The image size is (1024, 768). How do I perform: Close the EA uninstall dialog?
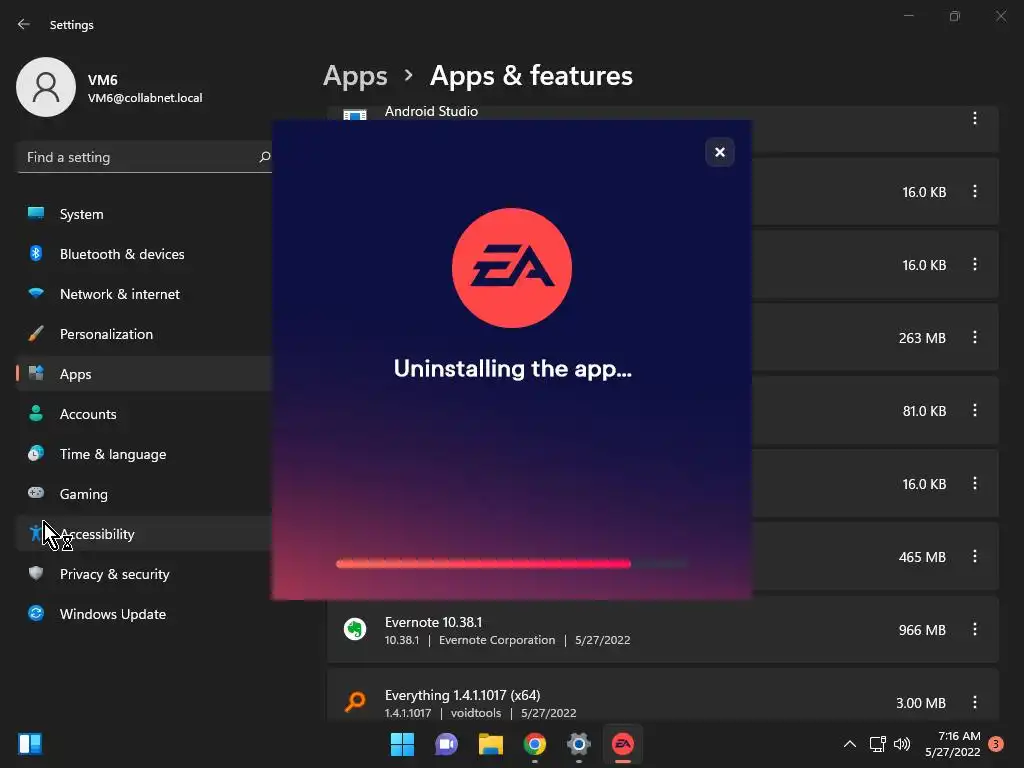720,152
